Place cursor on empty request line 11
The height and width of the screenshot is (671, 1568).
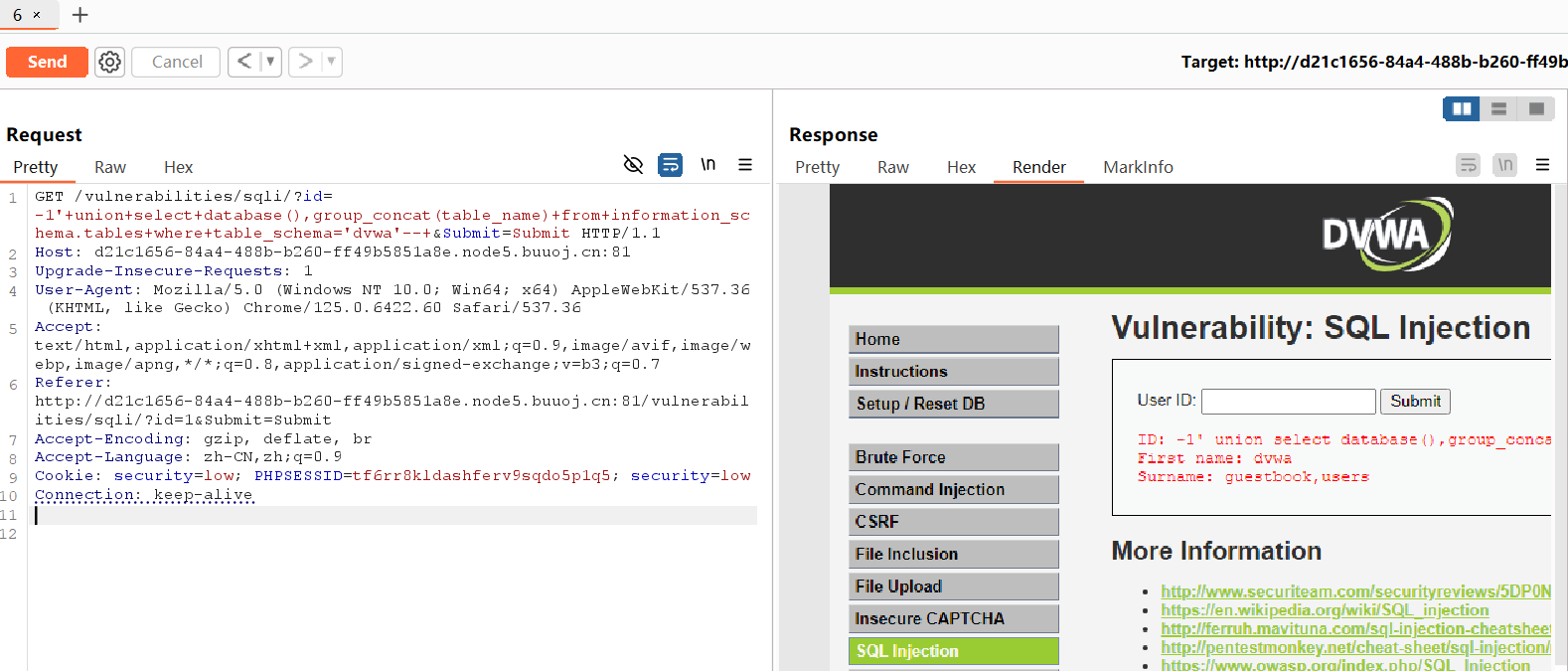(394, 515)
